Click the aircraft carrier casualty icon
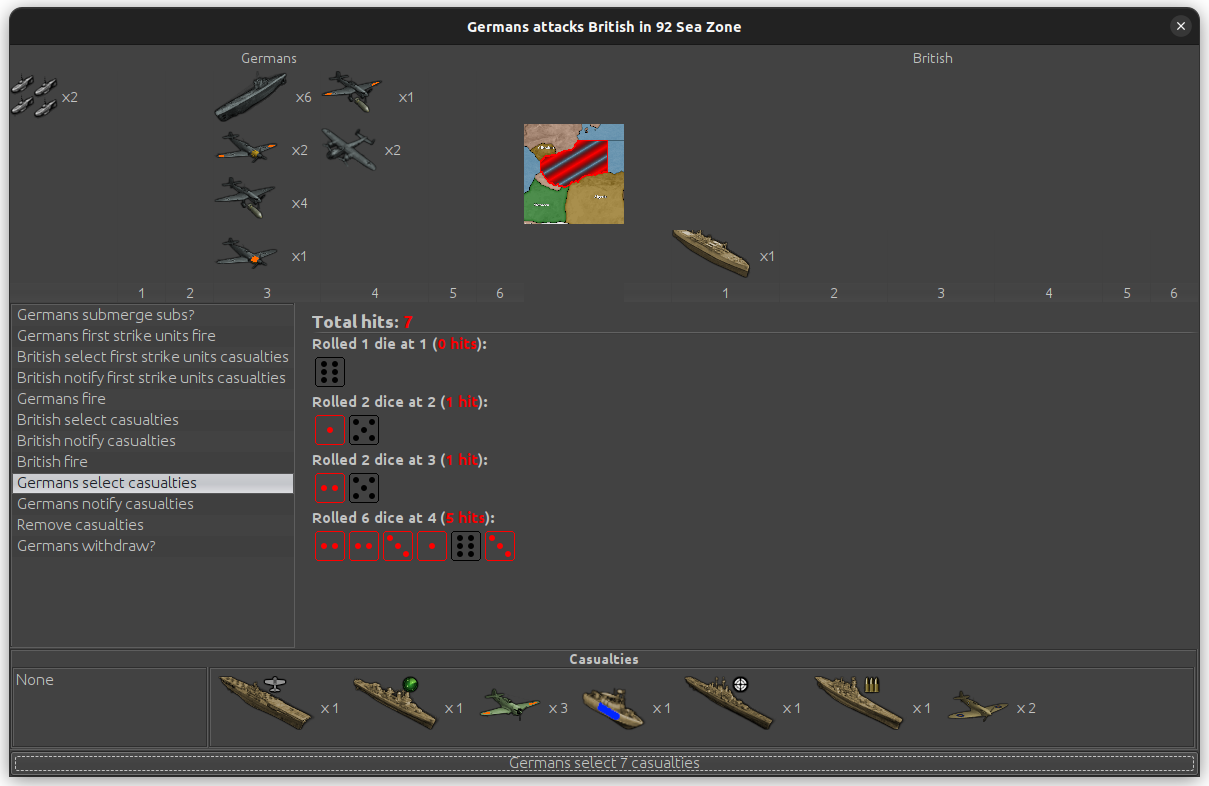 pyautogui.click(x=265, y=702)
